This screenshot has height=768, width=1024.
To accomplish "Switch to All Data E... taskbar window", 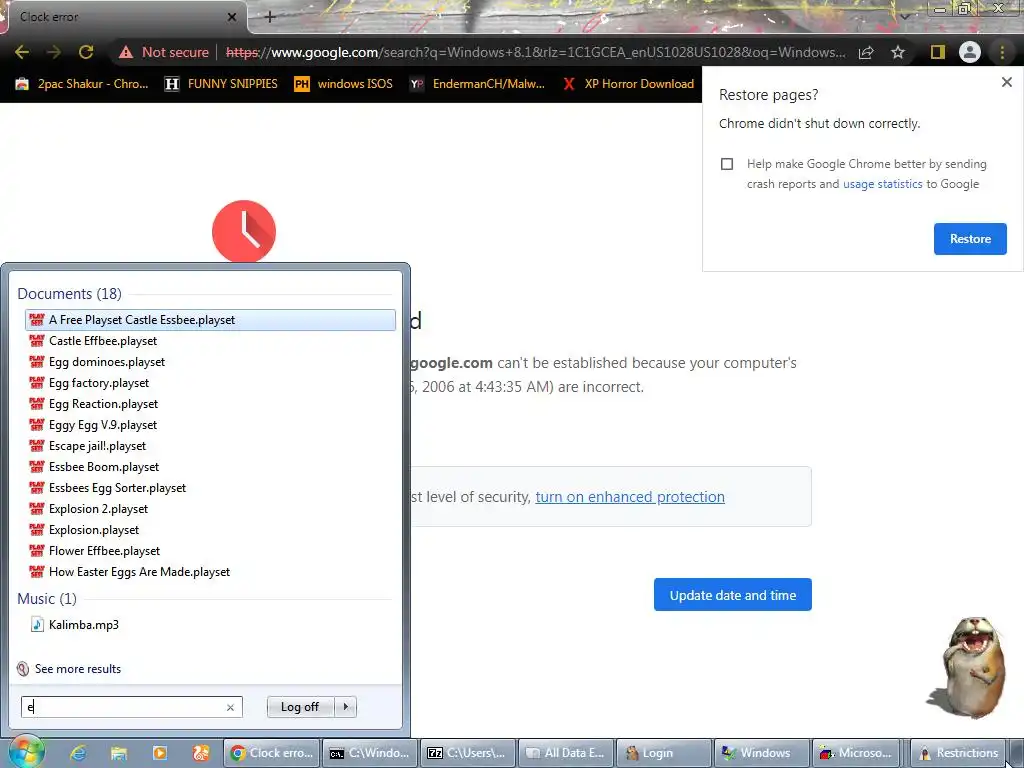I will tap(566, 753).
